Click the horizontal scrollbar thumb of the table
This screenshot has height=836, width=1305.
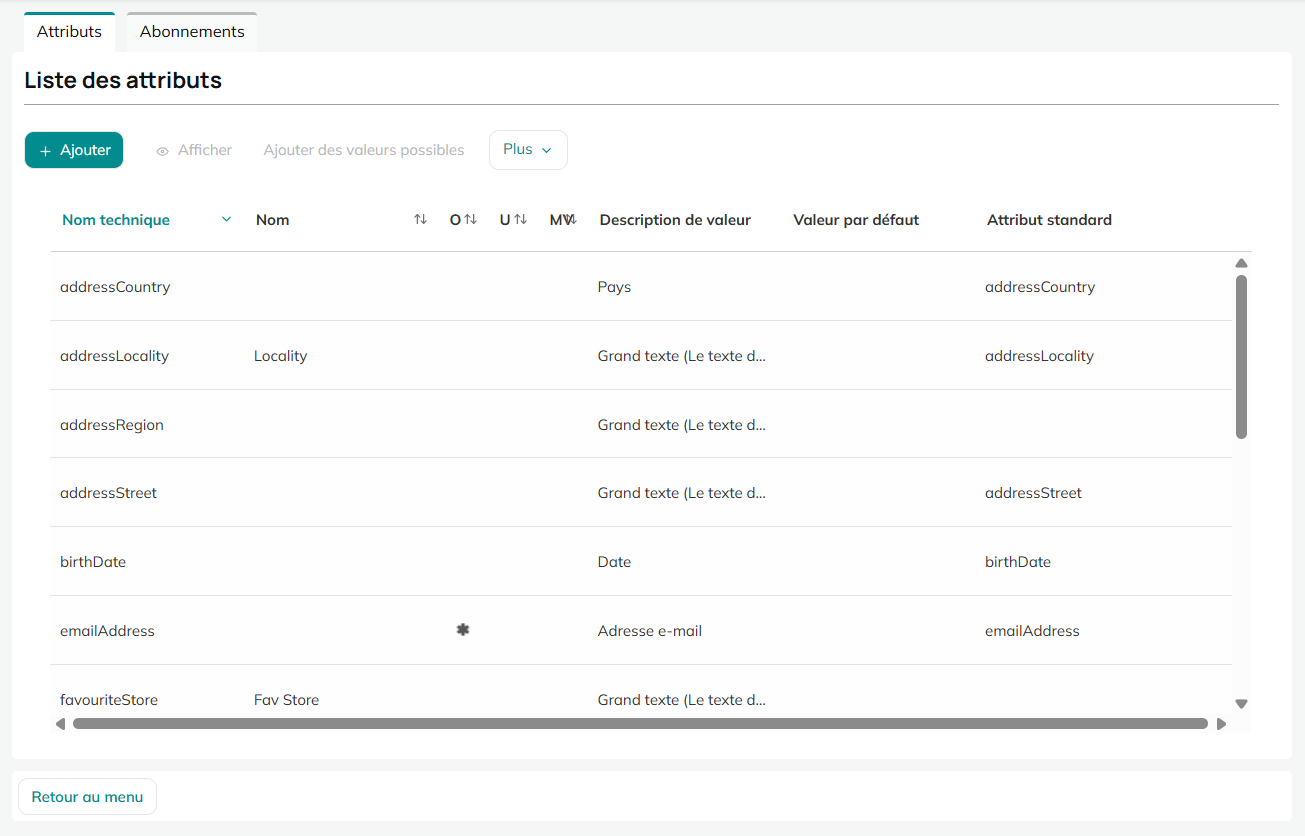coord(640,724)
